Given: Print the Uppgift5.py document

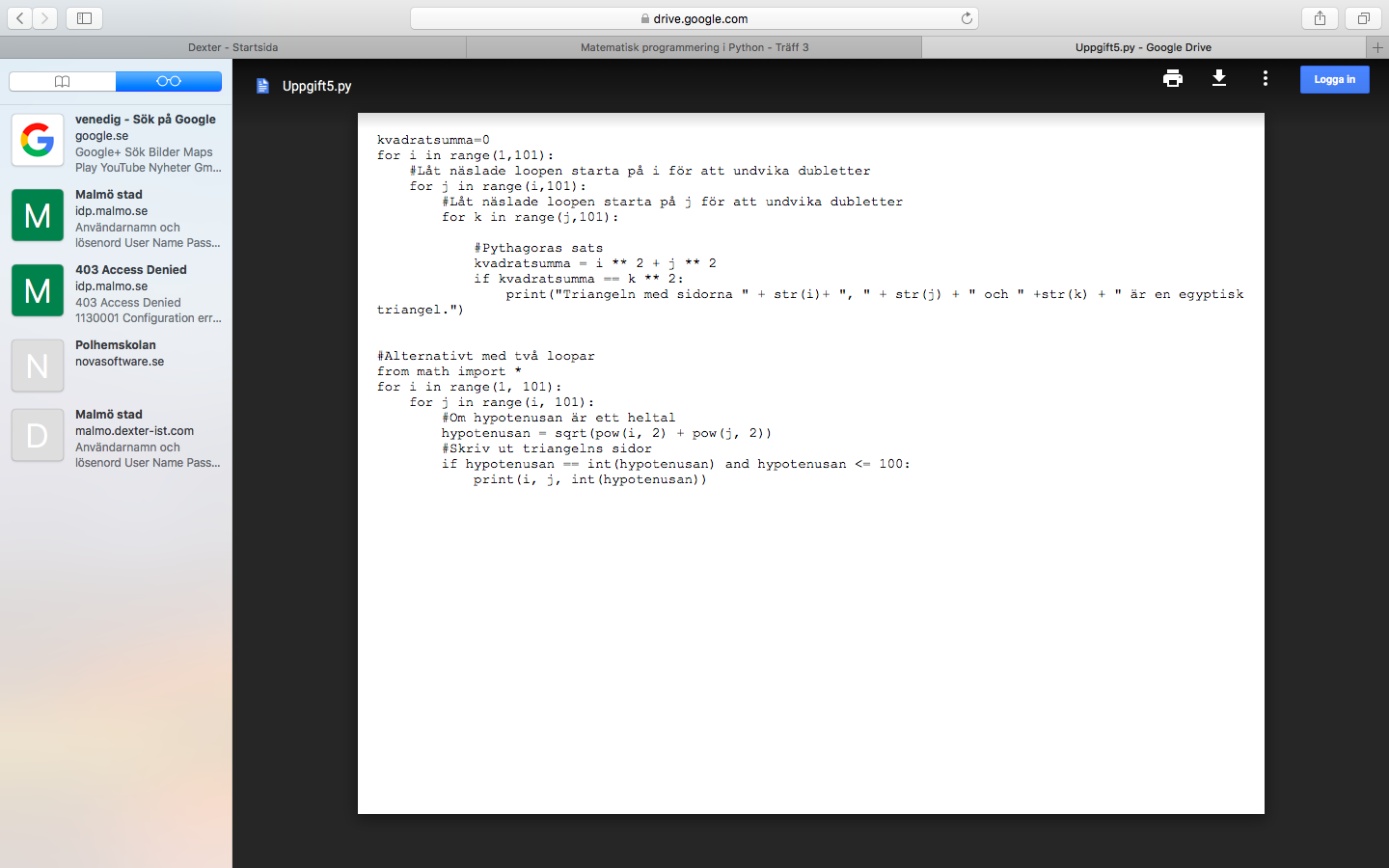Looking at the screenshot, I should [1172, 79].
